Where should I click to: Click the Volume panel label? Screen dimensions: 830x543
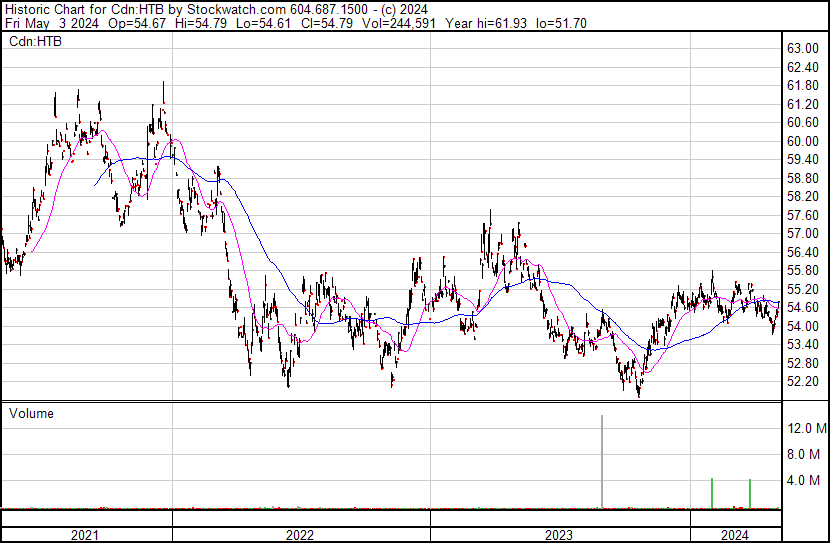(31, 413)
